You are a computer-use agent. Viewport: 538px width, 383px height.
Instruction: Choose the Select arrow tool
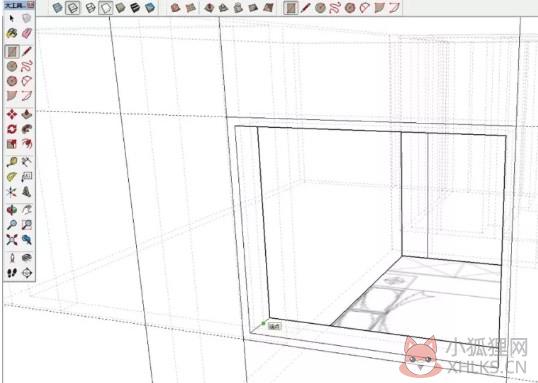coord(12,18)
